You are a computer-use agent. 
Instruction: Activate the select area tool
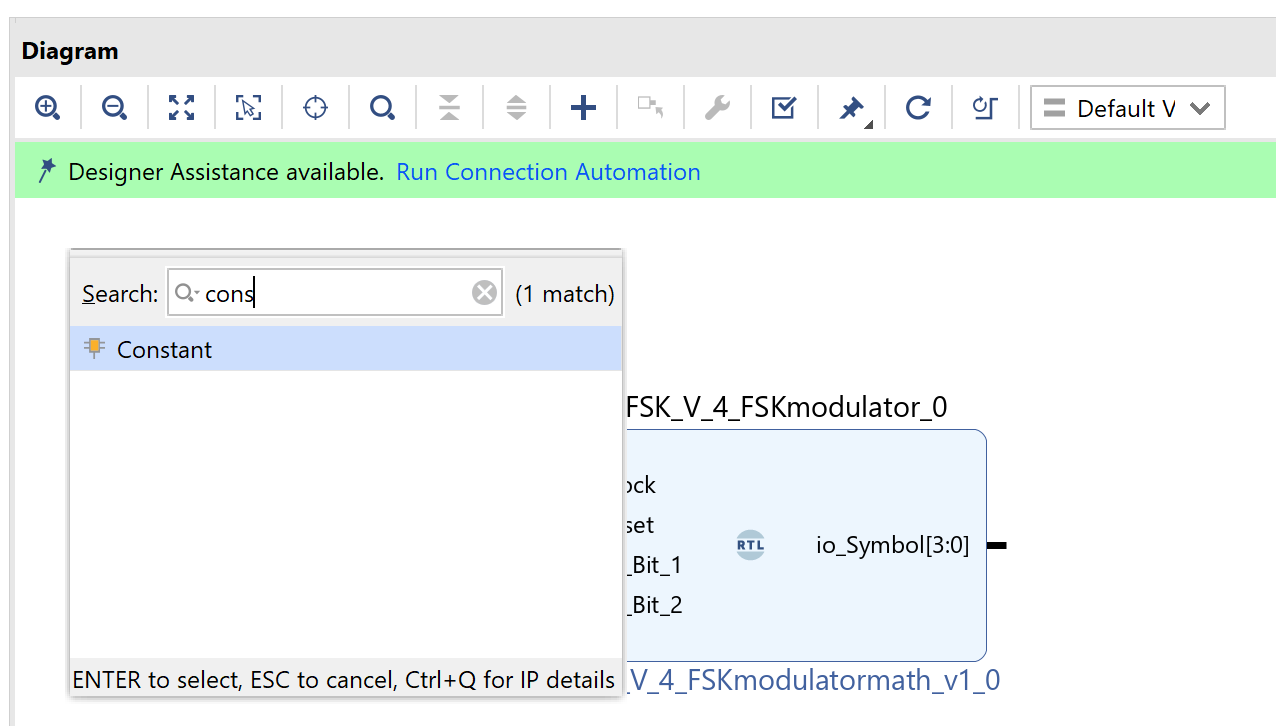248,108
